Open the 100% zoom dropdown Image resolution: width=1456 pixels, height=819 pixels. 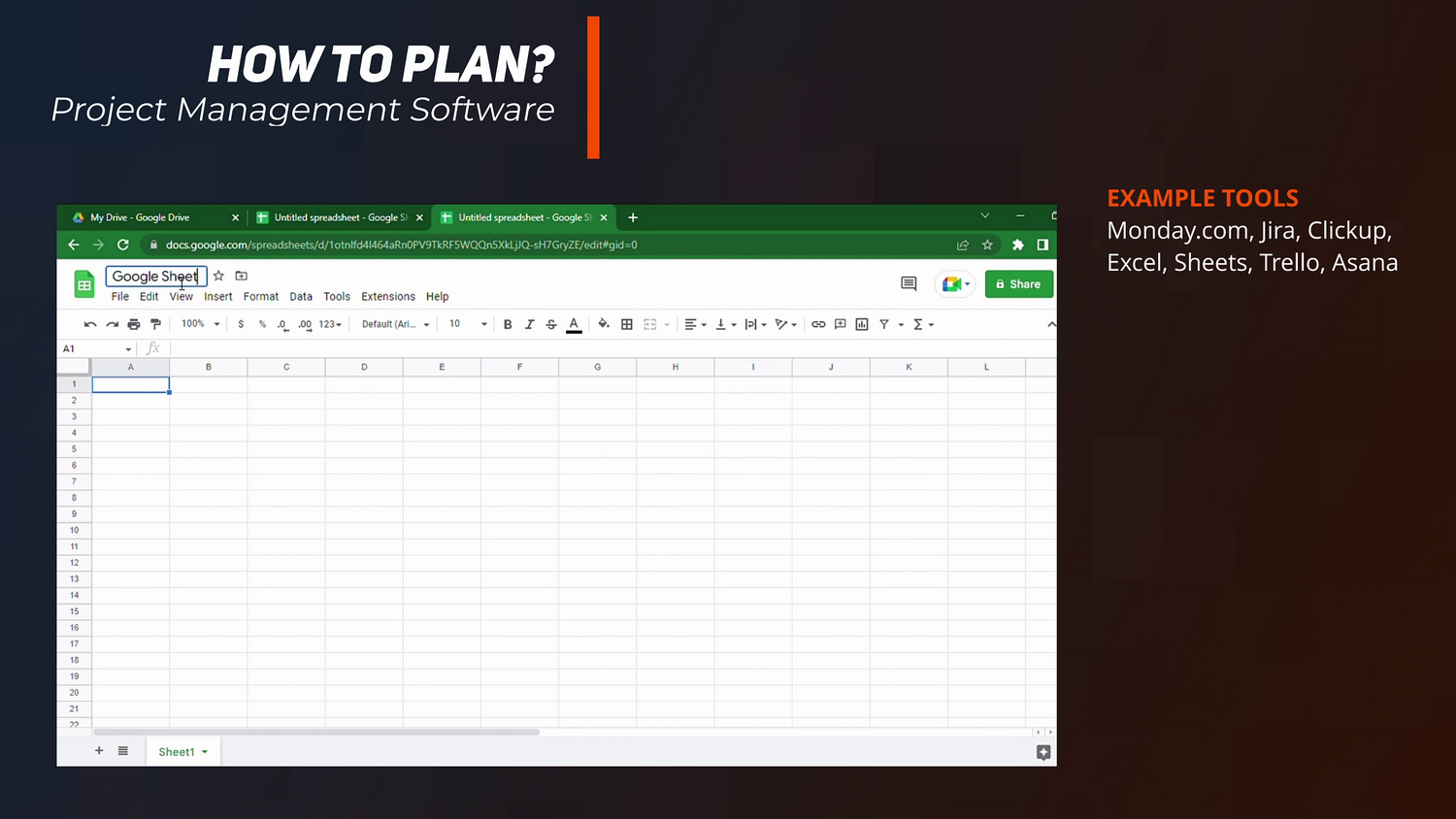click(201, 324)
